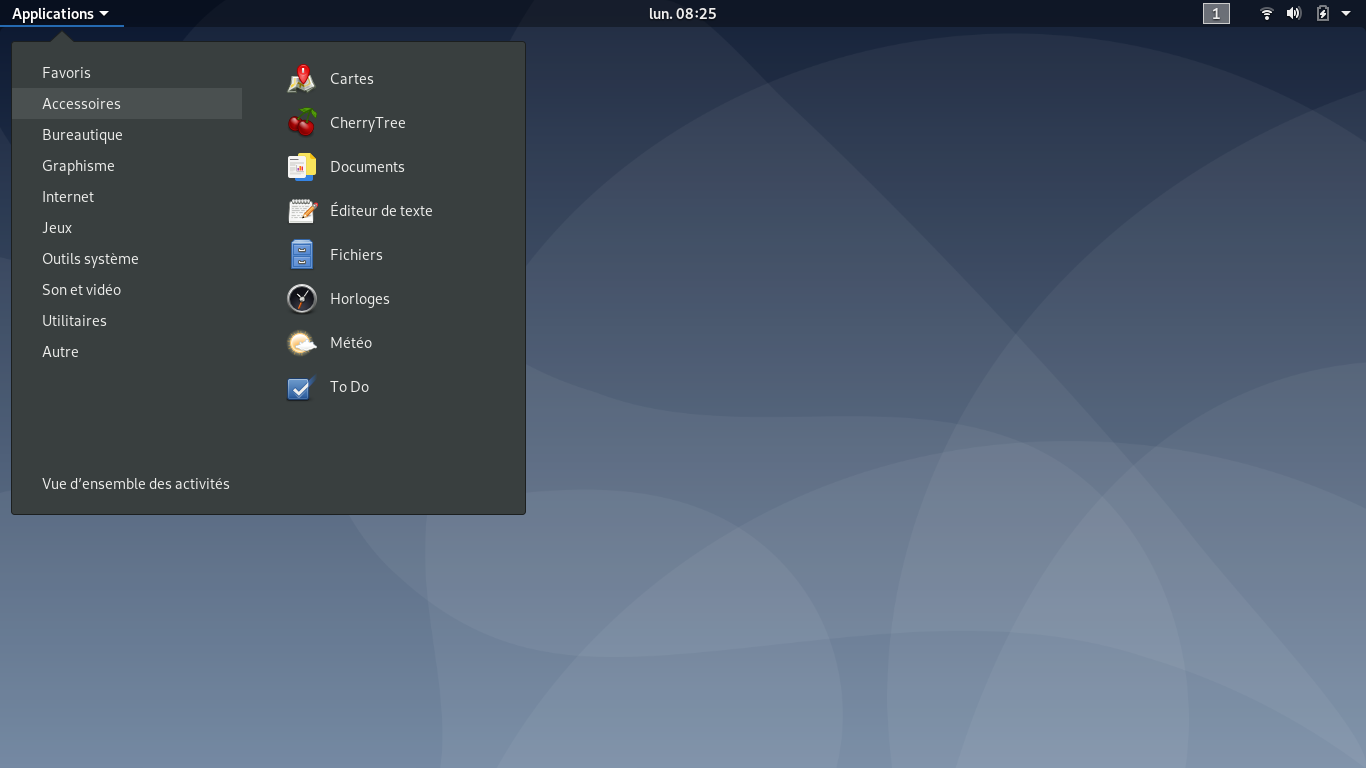Screen dimensions: 1366x768
Task: Launch CherryTree via its cherry icon
Action: point(302,123)
